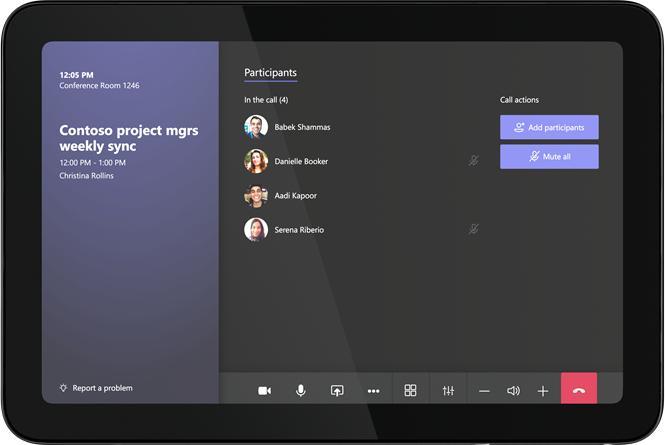Click the Report a problem link
The height and width of the screenshot is (445, 665).
click(102, 388)
